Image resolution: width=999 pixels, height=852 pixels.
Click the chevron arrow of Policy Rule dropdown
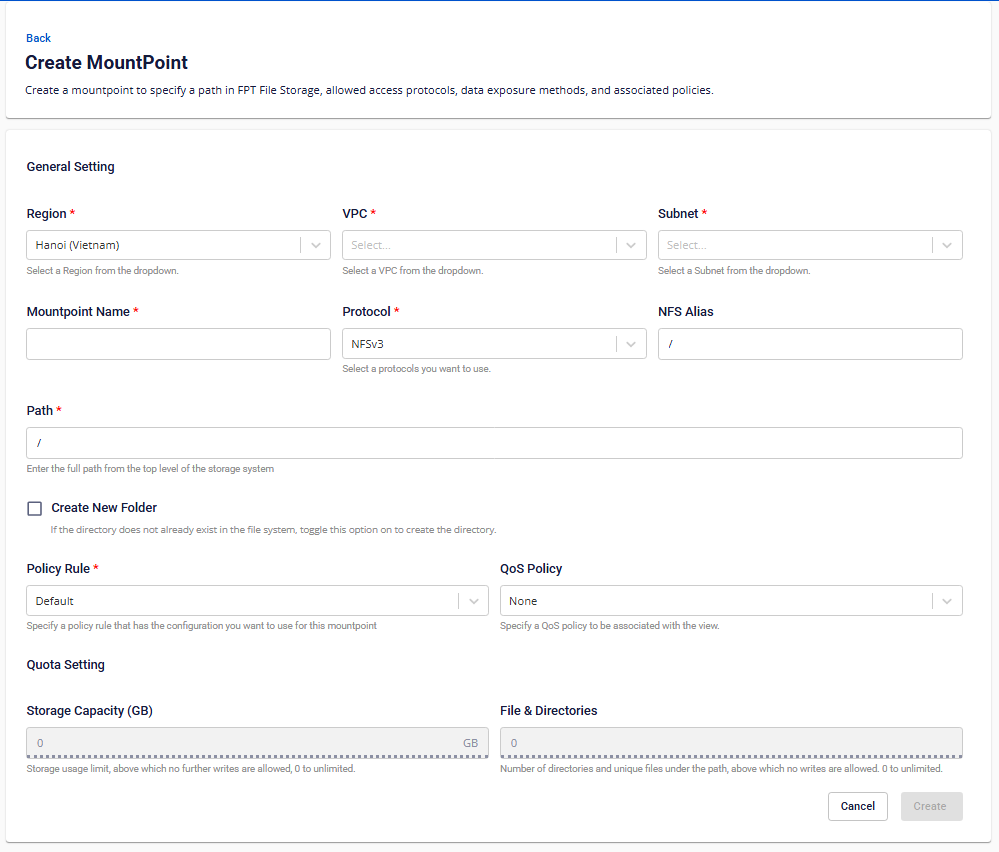(474, 601)
